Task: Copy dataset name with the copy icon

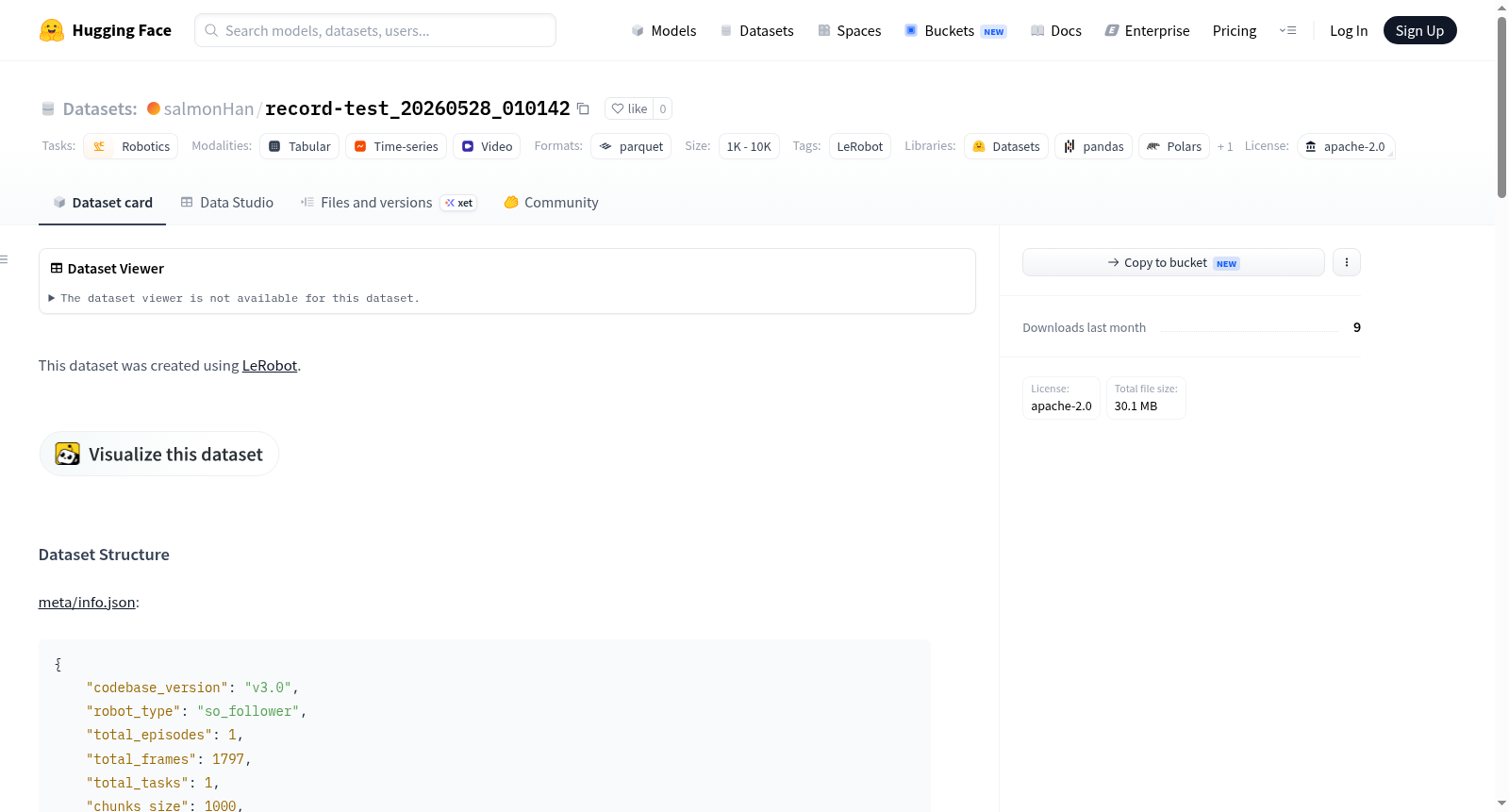Action: tap(583, 108)
